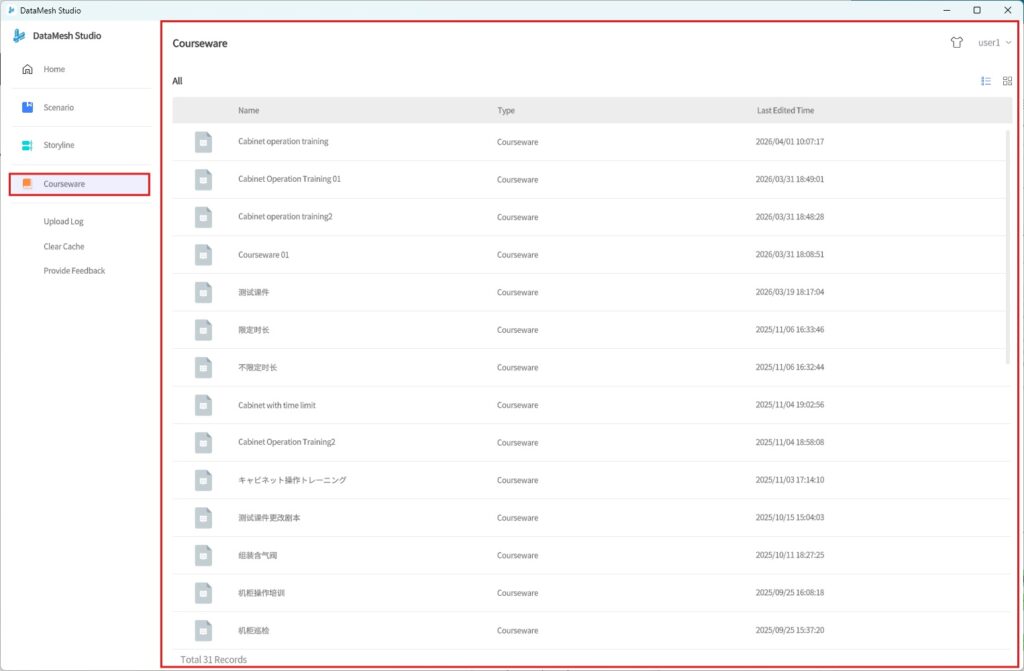This screenshot has height=671, width=1024.
Task: Click the DataMesh Studio logo
Action: click(x=19, y=36)
